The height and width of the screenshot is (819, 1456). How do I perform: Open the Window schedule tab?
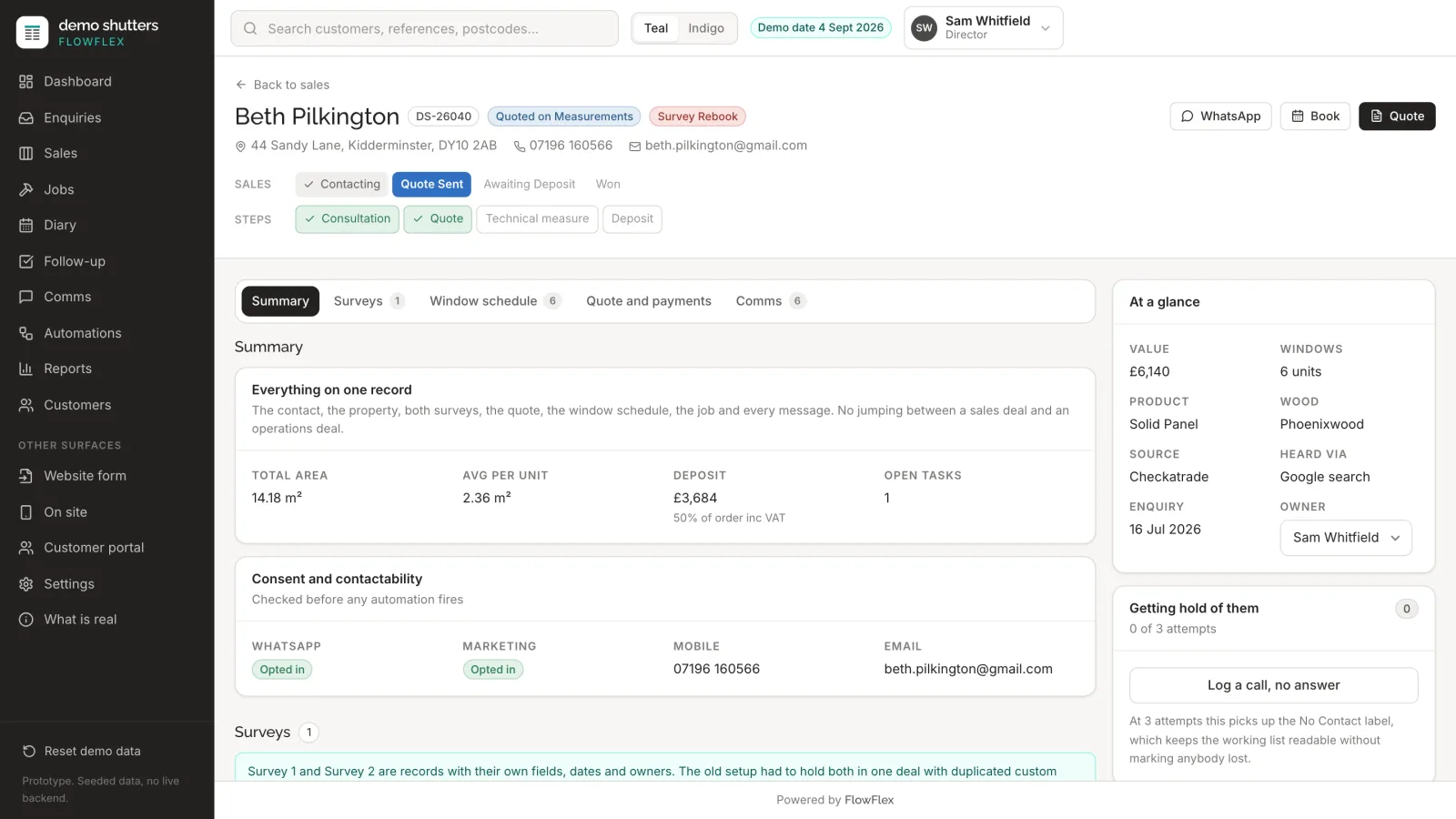point(495,301)
